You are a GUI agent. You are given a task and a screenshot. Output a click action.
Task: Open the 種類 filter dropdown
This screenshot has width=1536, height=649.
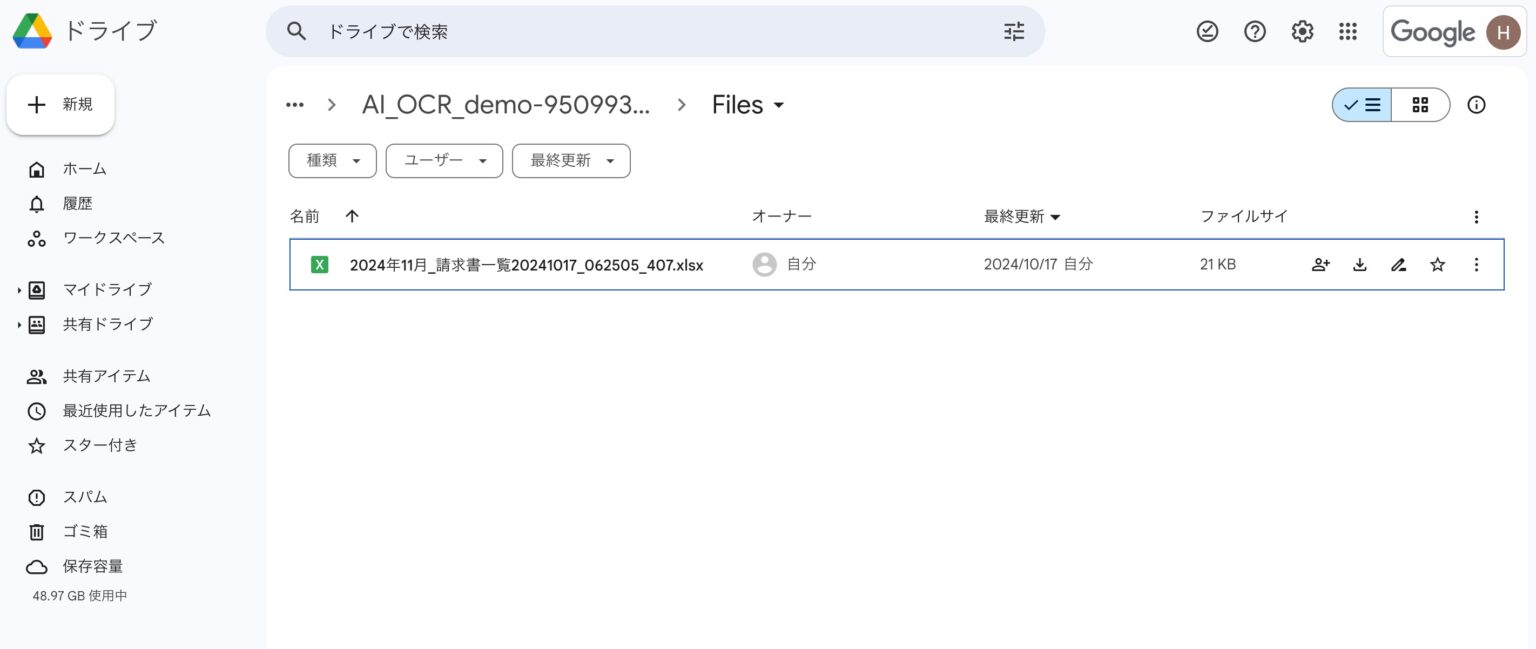(x=332, y=160)
